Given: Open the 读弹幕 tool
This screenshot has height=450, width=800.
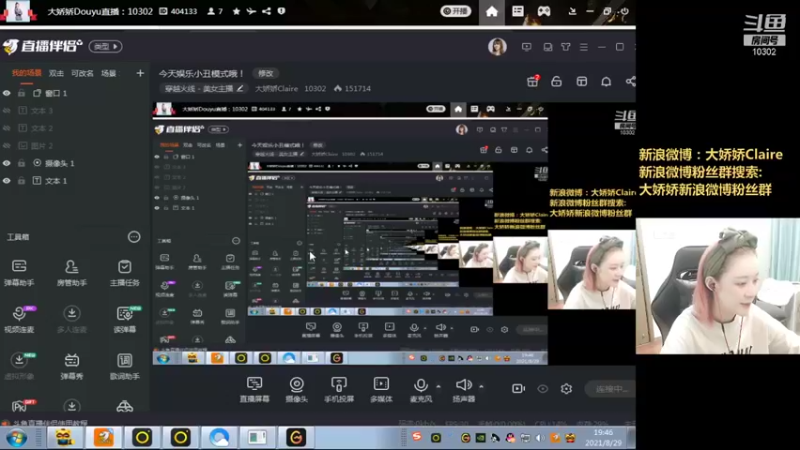Looking at the screenshot, I should tap(124, 319).
